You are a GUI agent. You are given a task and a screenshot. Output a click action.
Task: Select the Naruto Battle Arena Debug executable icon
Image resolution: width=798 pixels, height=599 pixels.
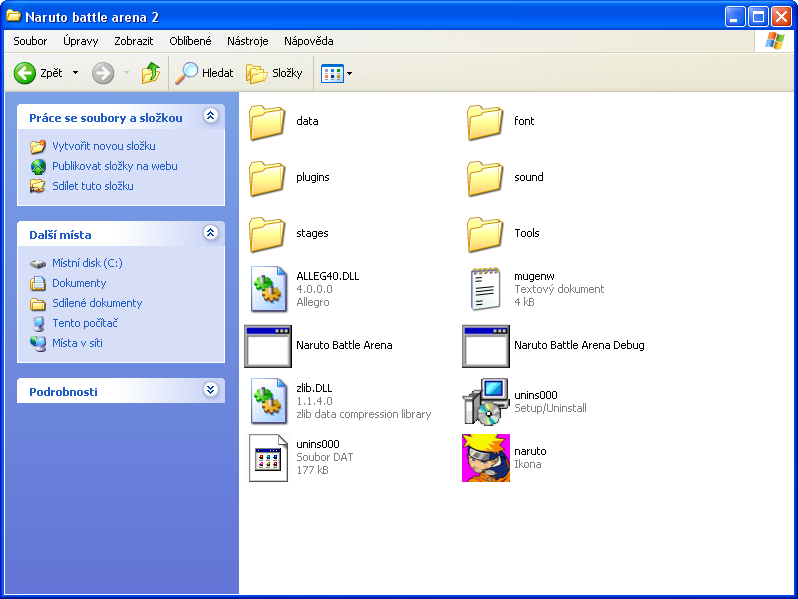pyautogui.click(x=486, y=346)
